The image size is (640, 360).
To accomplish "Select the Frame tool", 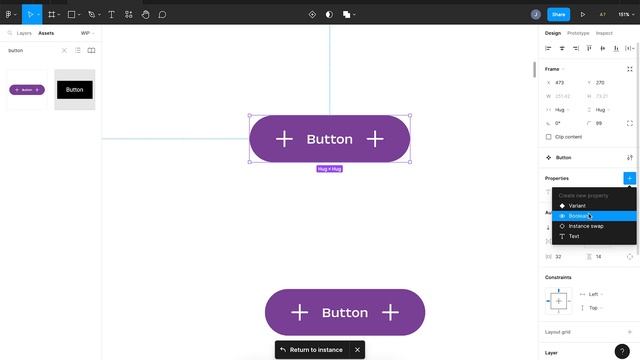I will pyautogui.click(x=51, y=14).
